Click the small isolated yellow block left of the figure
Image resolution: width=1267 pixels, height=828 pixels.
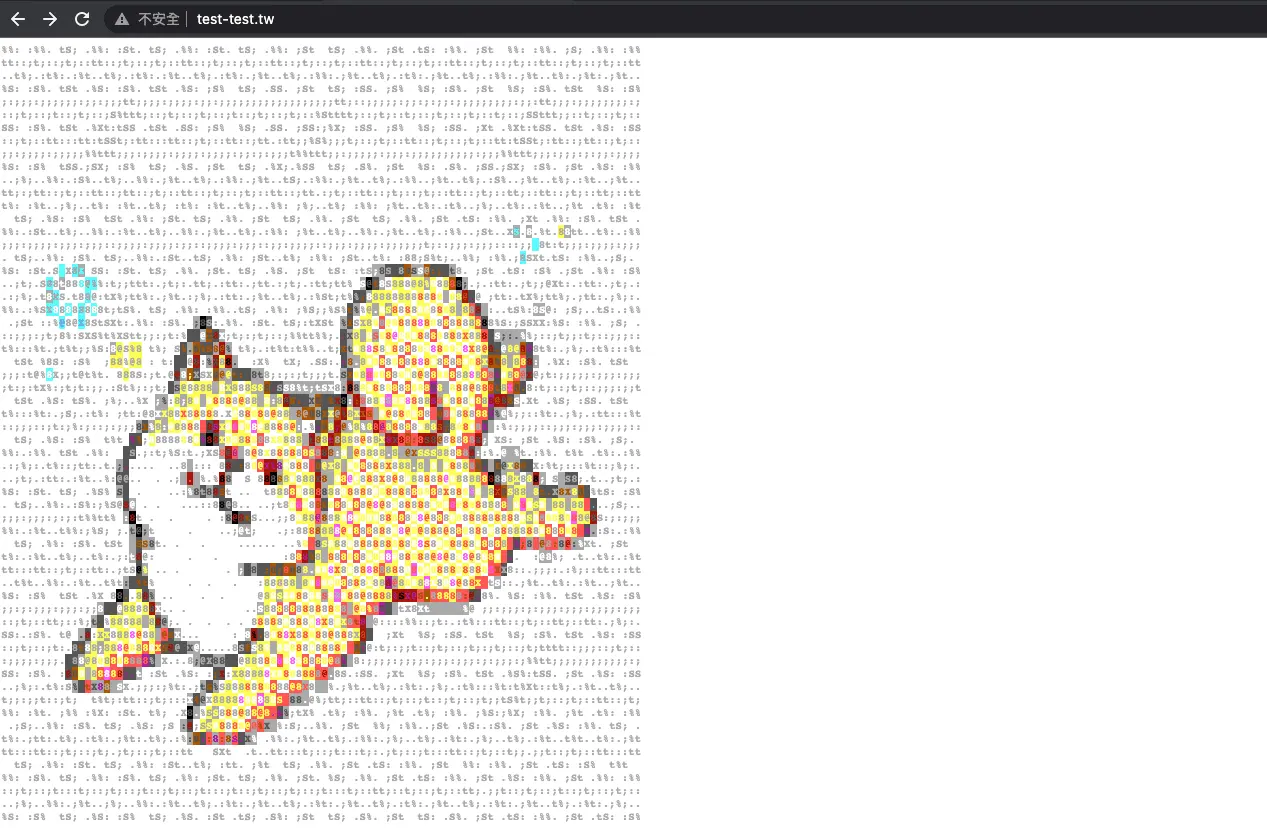pyautogui.click(x=127, y=351)
